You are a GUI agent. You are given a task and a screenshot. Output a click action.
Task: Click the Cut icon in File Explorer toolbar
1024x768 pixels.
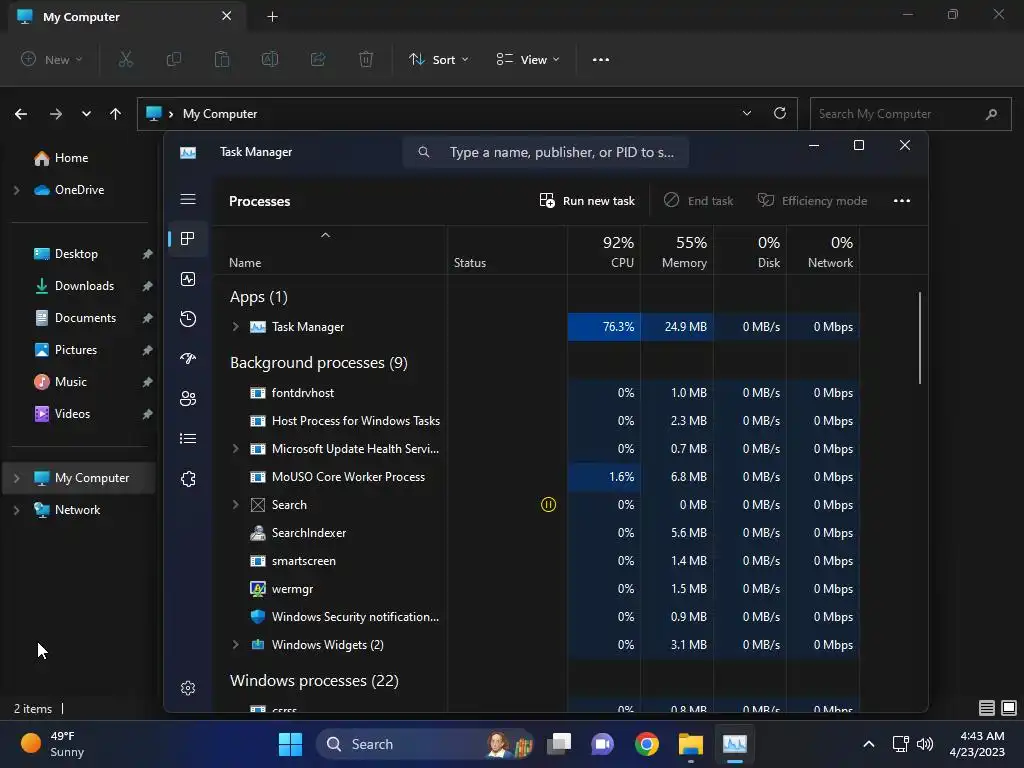(125, 59)
